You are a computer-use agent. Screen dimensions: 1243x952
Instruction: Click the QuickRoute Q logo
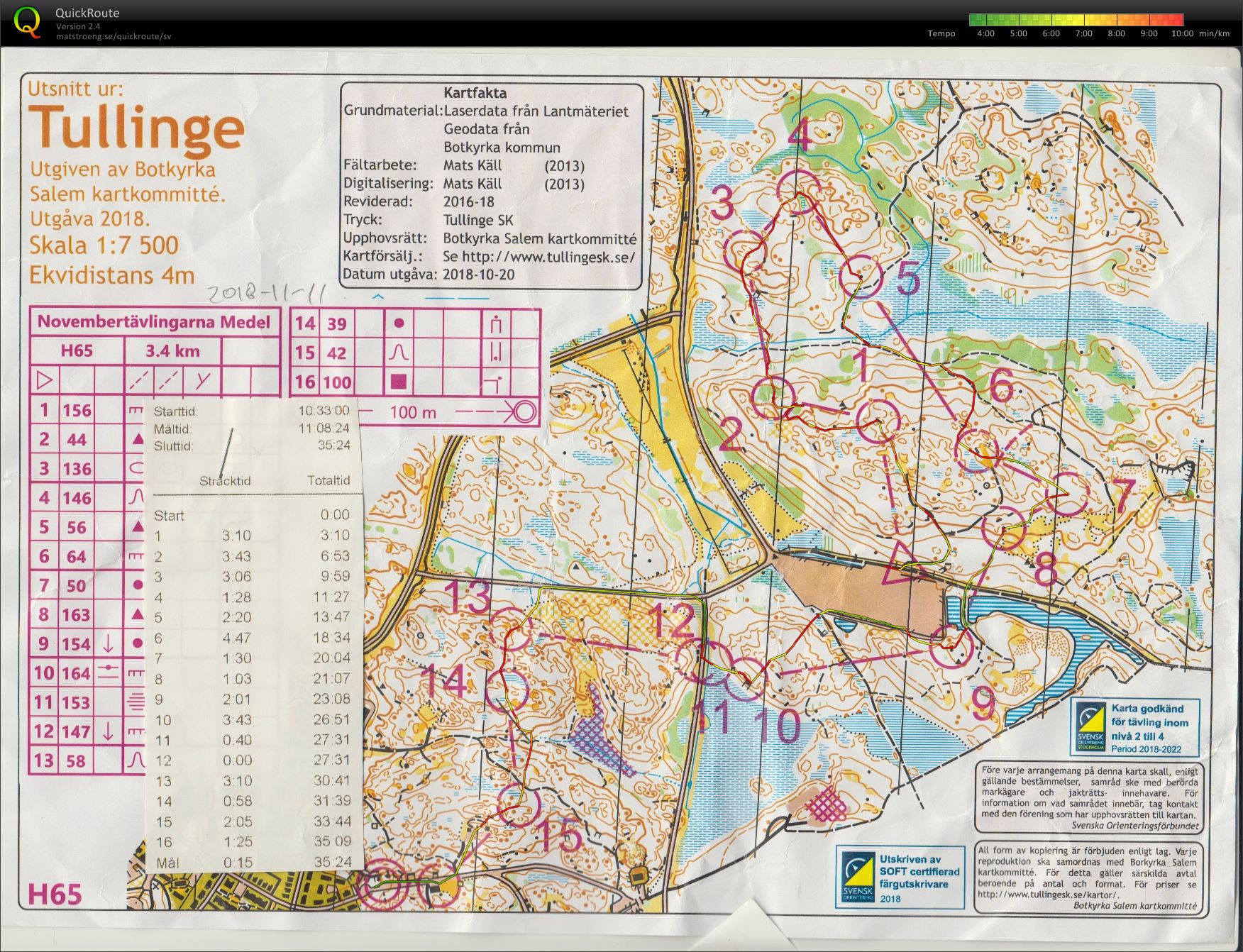(27, 21)
